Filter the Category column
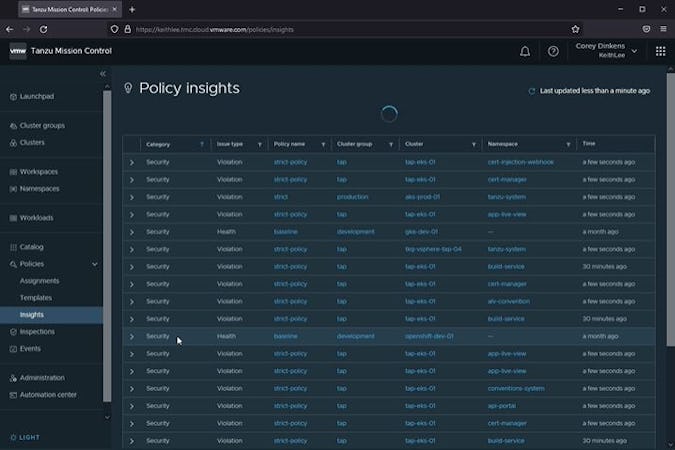The height and width of the screenshot is (450, 675). [x=202, y=144]
